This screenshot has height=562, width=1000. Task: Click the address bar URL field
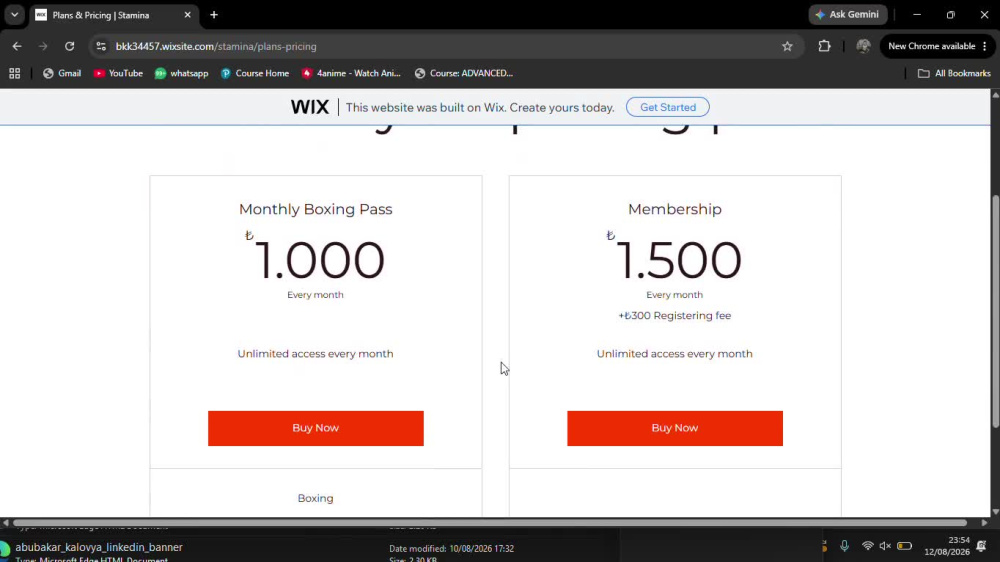[x=440, y=46]
